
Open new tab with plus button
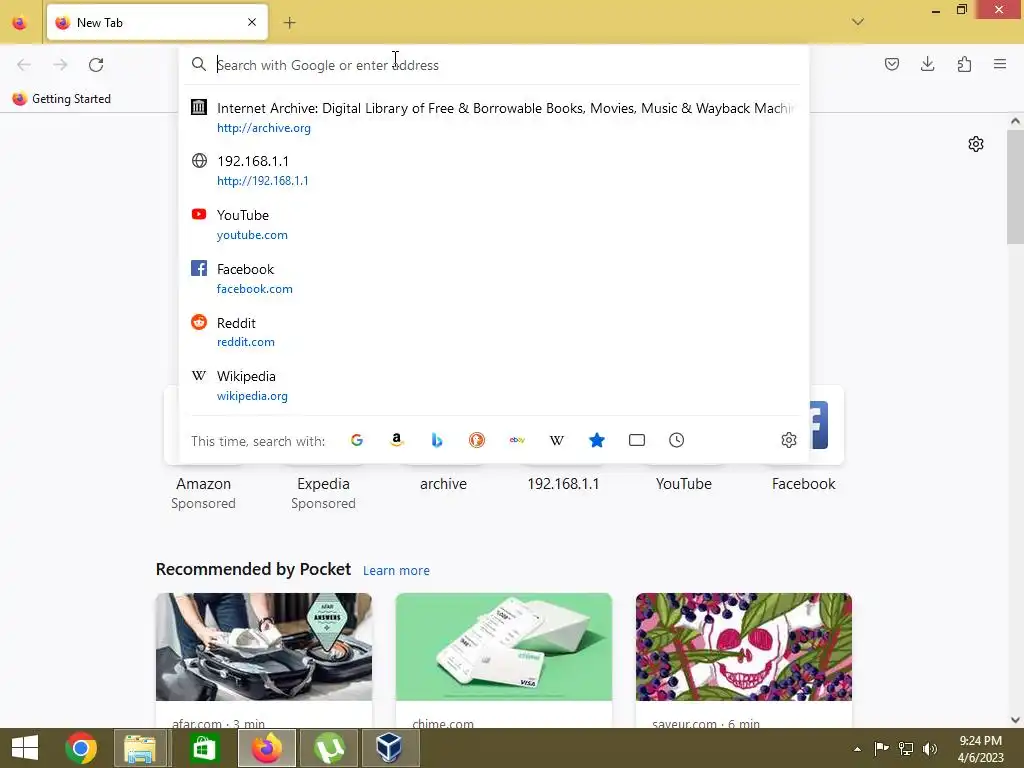(x=289, y=23)
